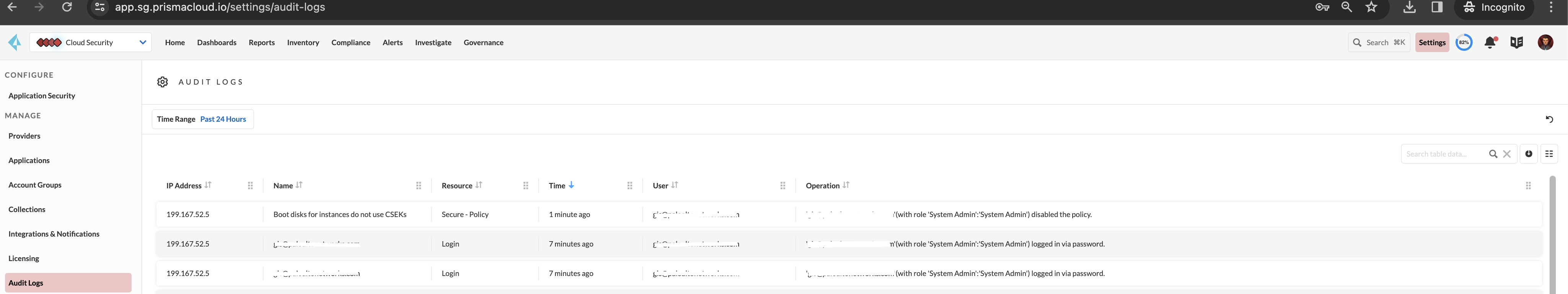The height and width of the screenshot is (294, 1568).
Task: Click the notifications bell icon
Action: point(1490,42)
